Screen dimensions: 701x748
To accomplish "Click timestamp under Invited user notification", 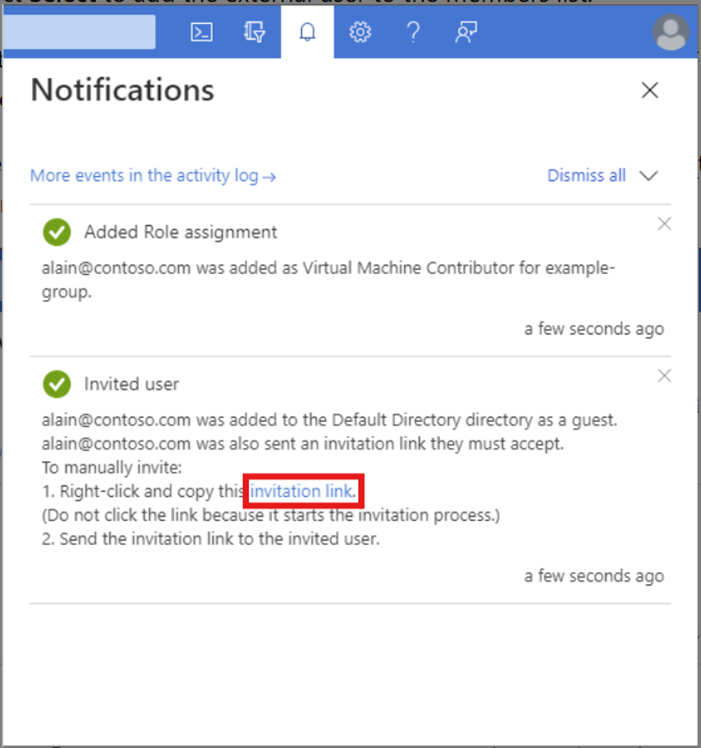I will coord(594,576).
